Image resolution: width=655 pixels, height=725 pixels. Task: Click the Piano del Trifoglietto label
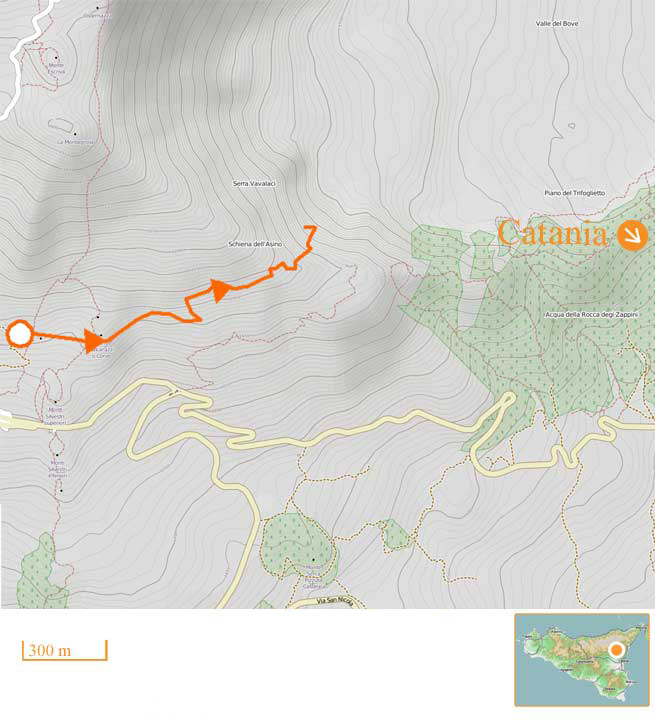[575, 193]
